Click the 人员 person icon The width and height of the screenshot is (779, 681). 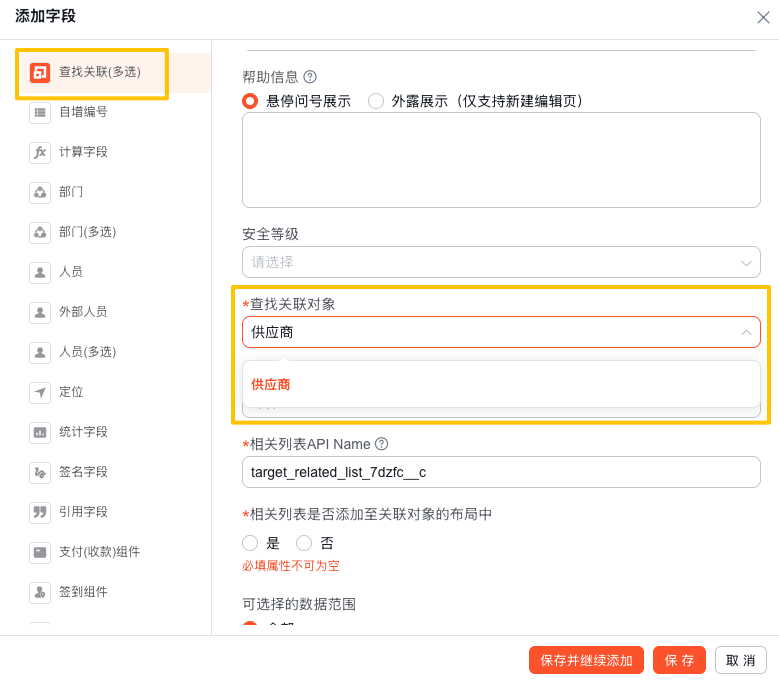click(x=40, y=272)
